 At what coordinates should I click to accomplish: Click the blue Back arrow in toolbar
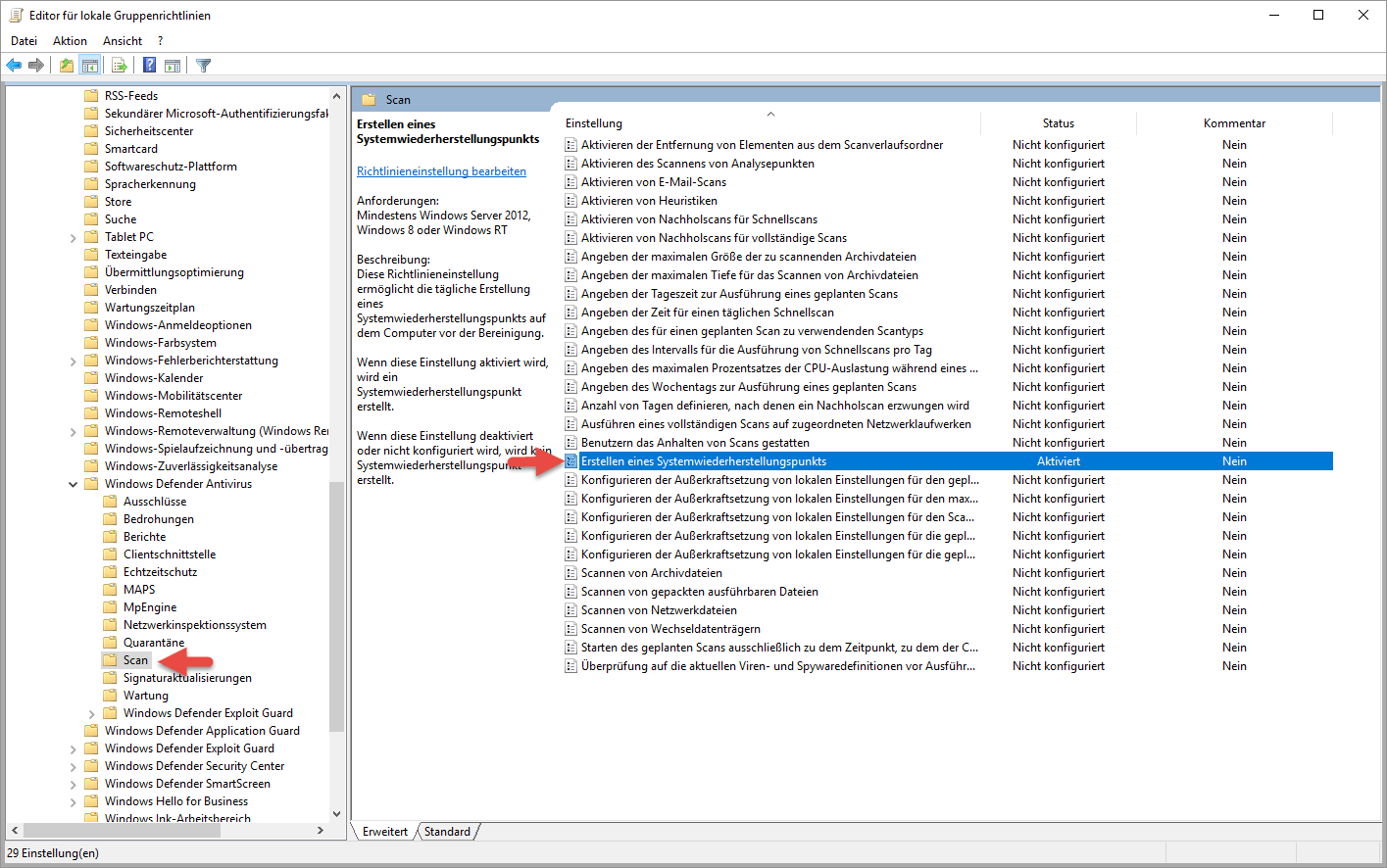pyautogui.click(x=14, y=66)
